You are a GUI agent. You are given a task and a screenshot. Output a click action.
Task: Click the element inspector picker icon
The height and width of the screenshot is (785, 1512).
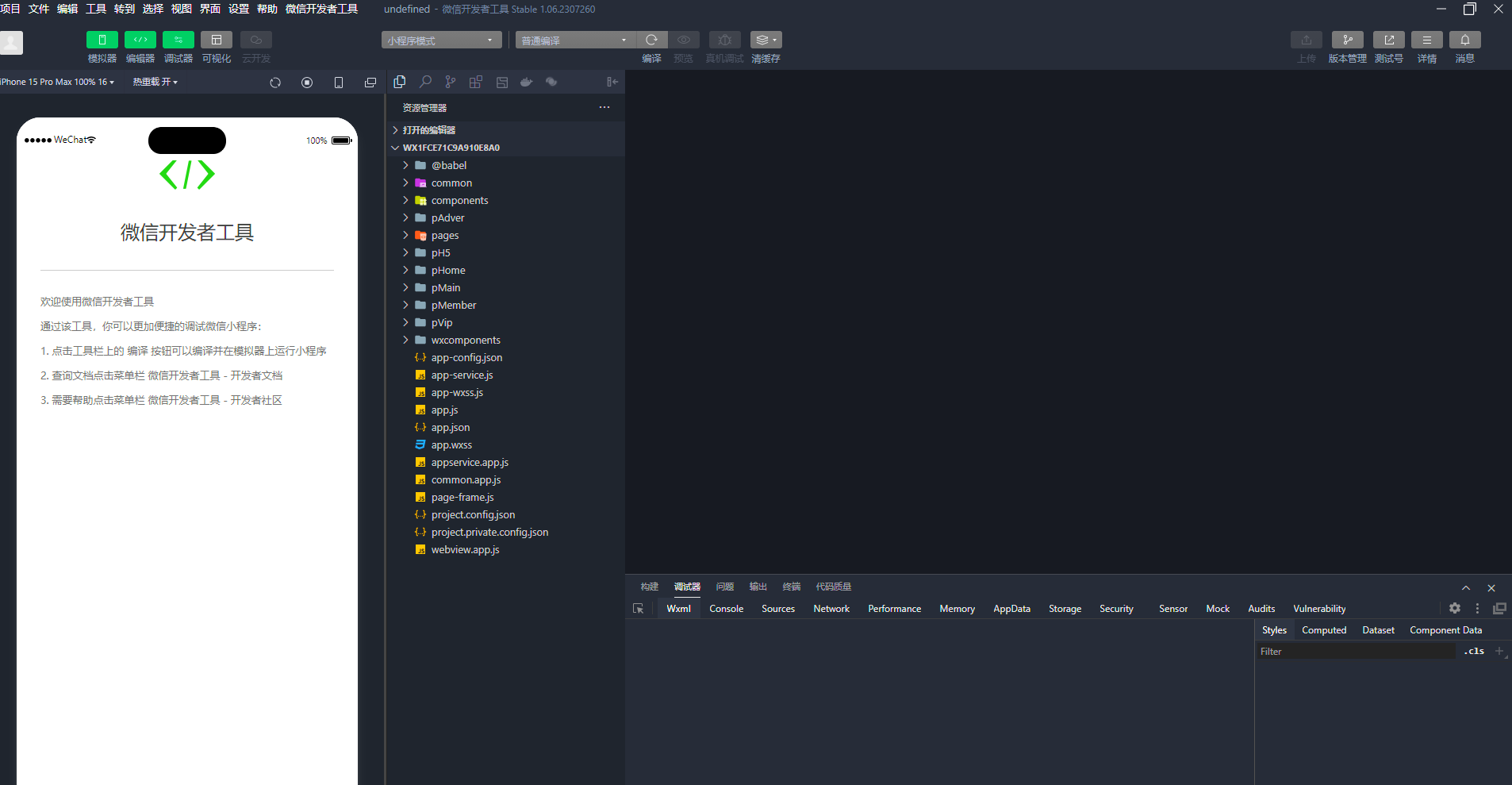(638, 609)
